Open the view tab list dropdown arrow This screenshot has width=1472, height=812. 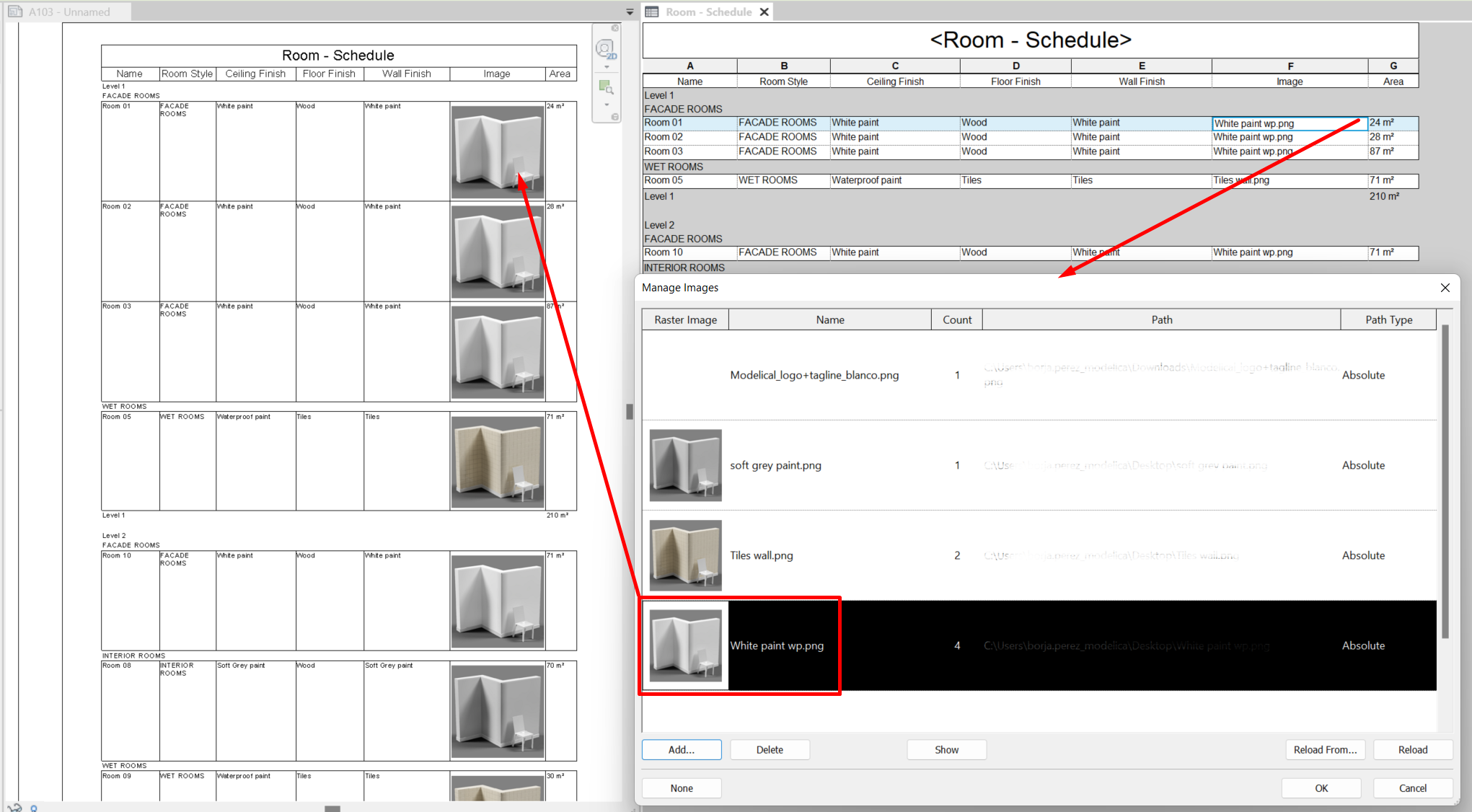(x=630, y=12)
